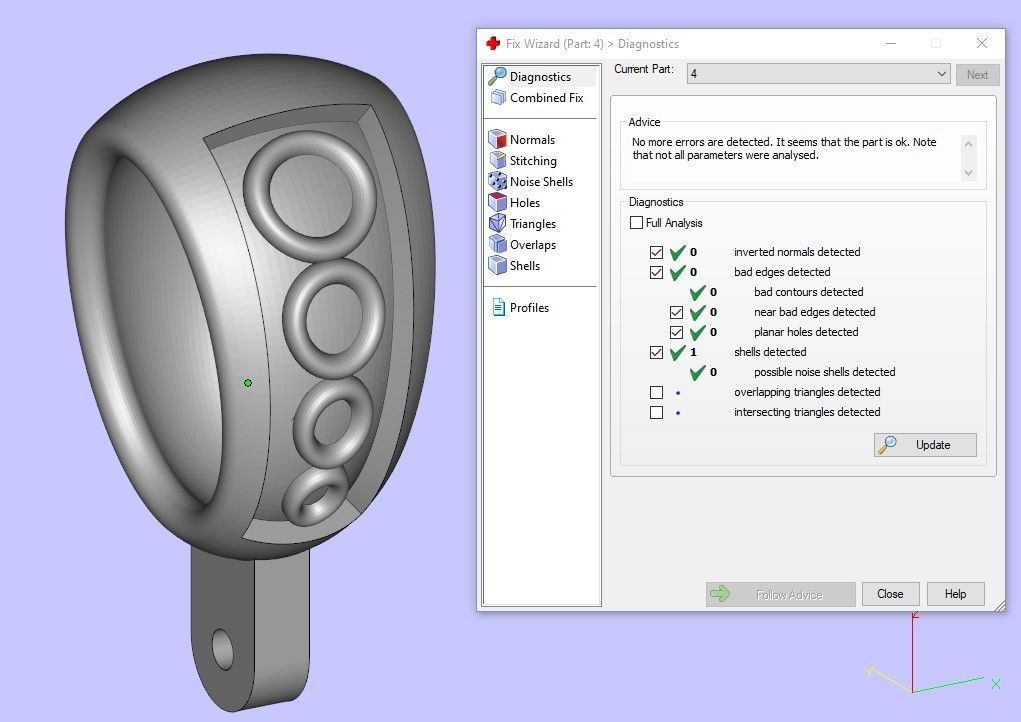Switch to the Holes page

pos(525,202)
